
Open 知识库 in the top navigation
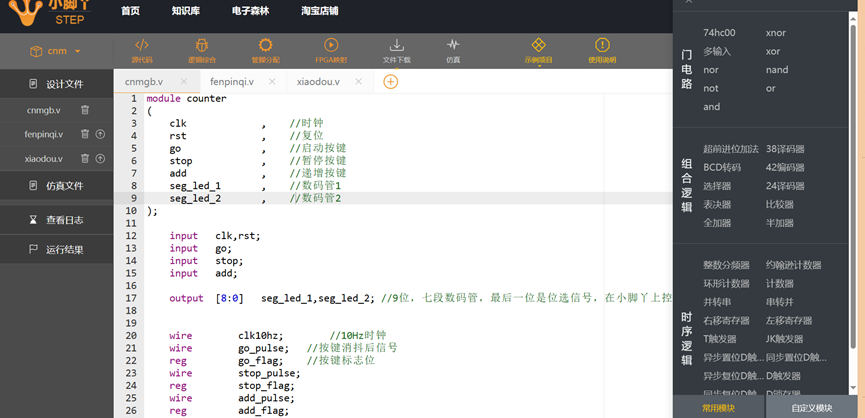tap(185, 11)
